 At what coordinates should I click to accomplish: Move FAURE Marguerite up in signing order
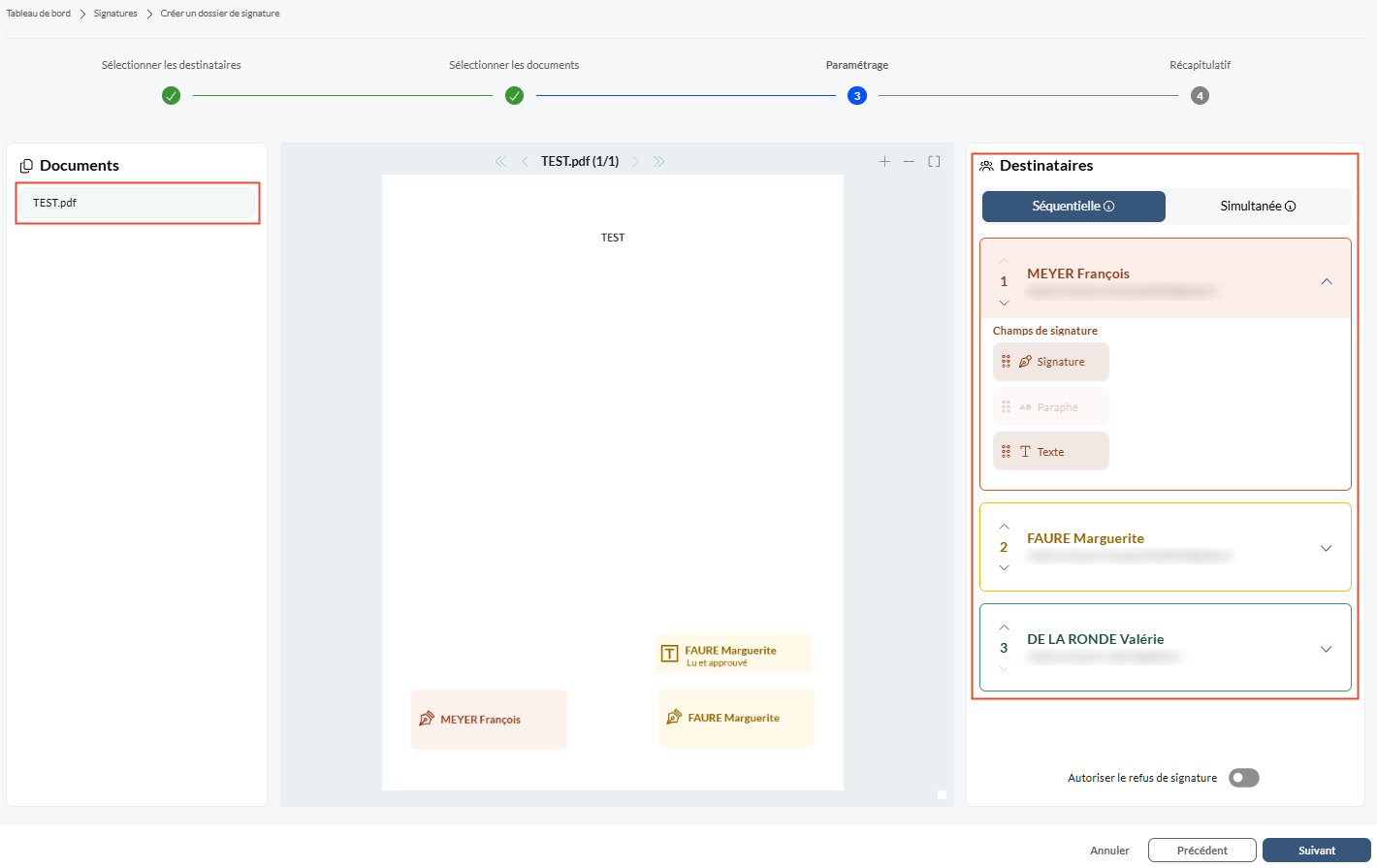tap(1004, 527)
